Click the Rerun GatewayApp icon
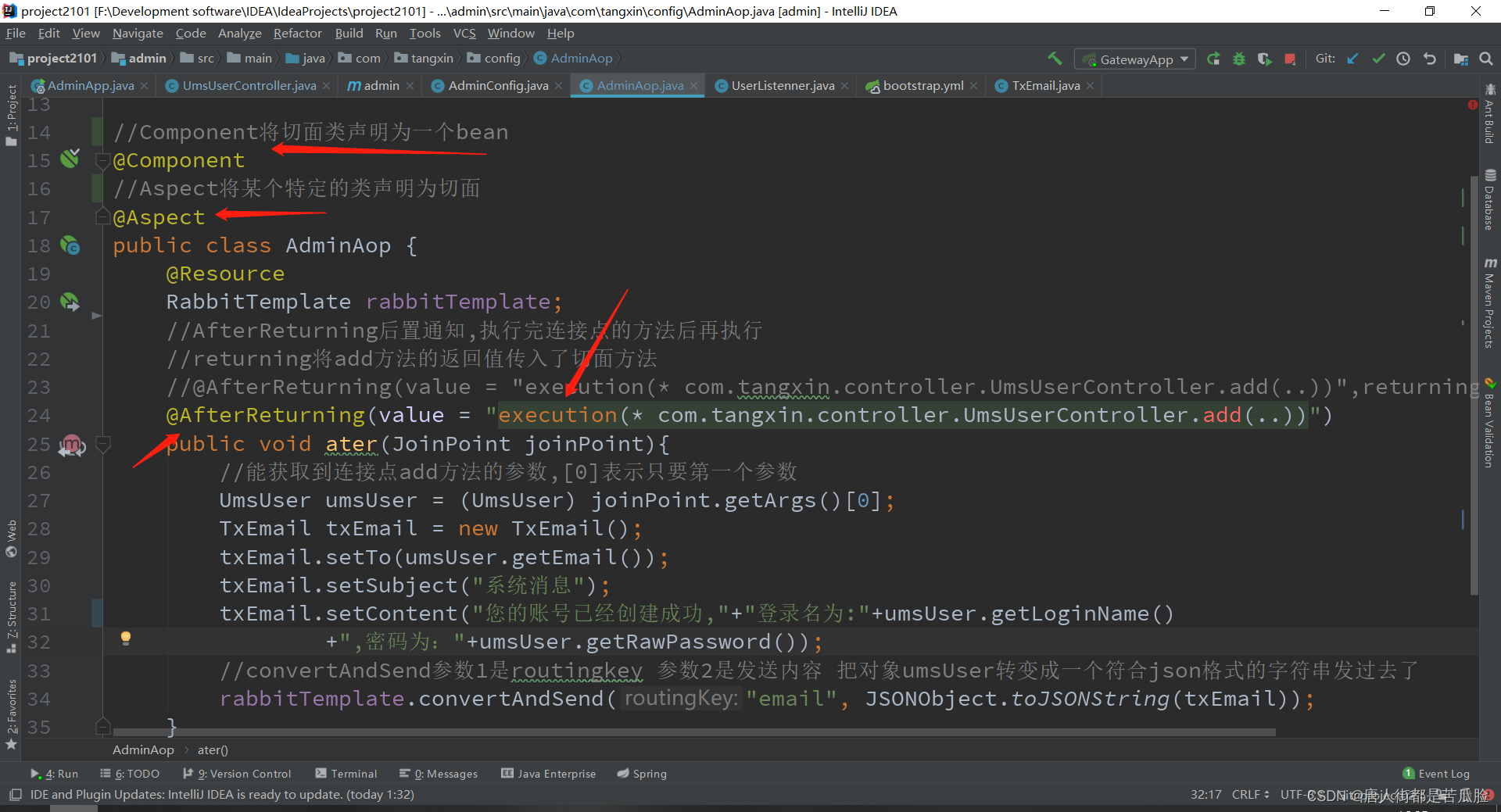Image resolution: width=1501 pixels, height=812 pixels. (x=1213, y=59)
